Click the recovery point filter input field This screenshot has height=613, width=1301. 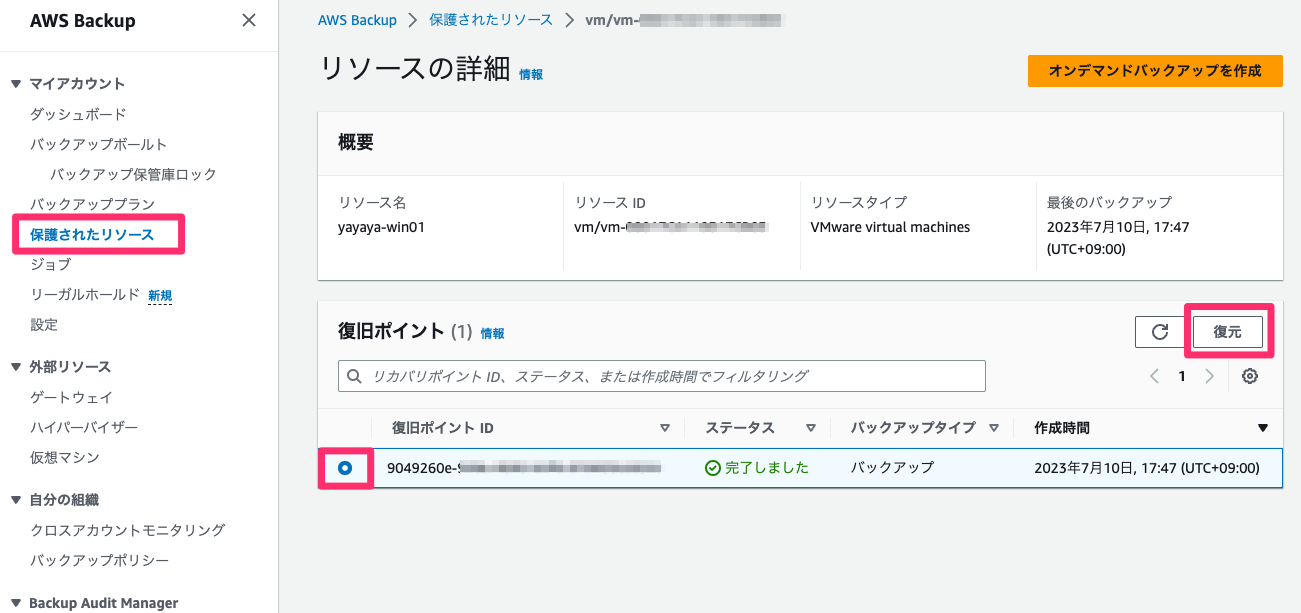click(x=660, y=375)
